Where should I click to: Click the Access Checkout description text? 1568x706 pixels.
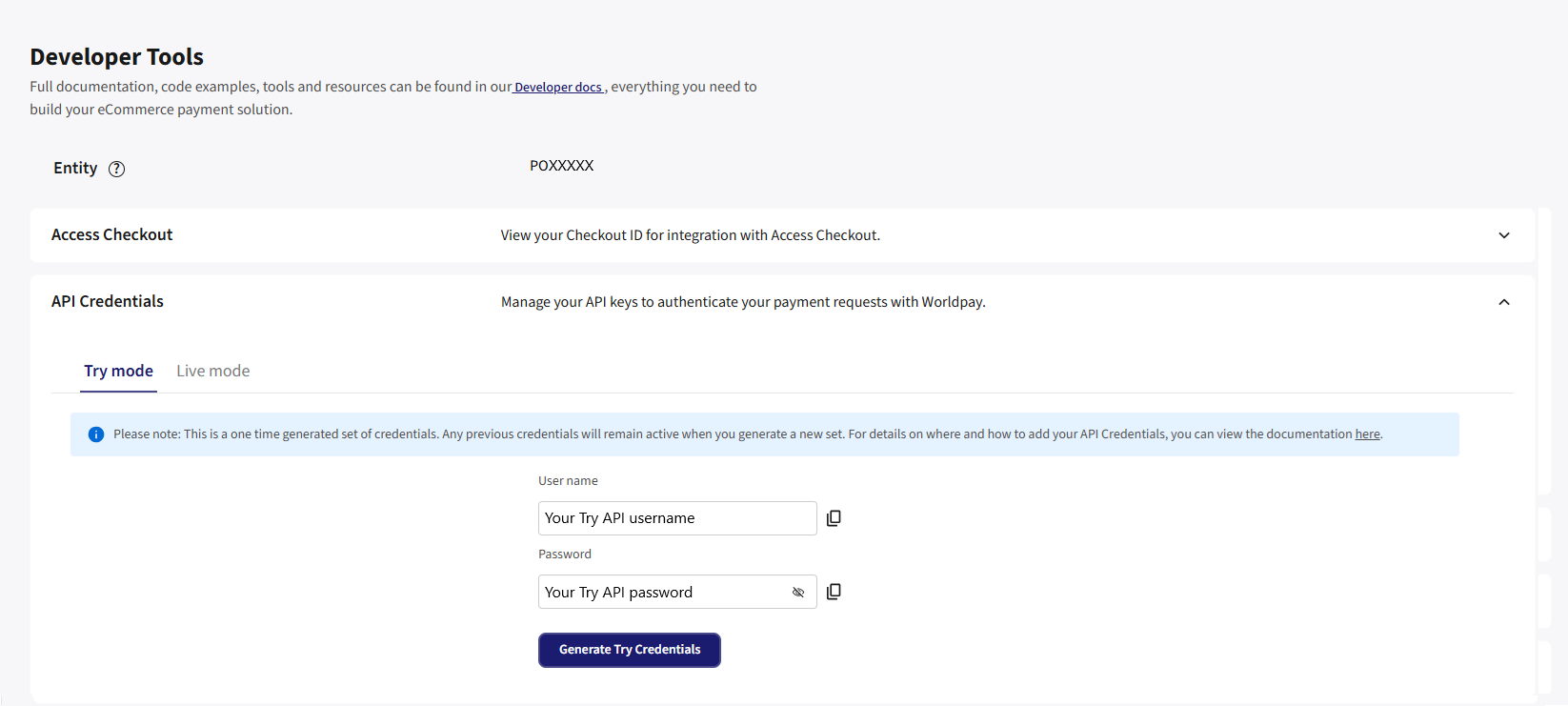[x=690, y=235]
